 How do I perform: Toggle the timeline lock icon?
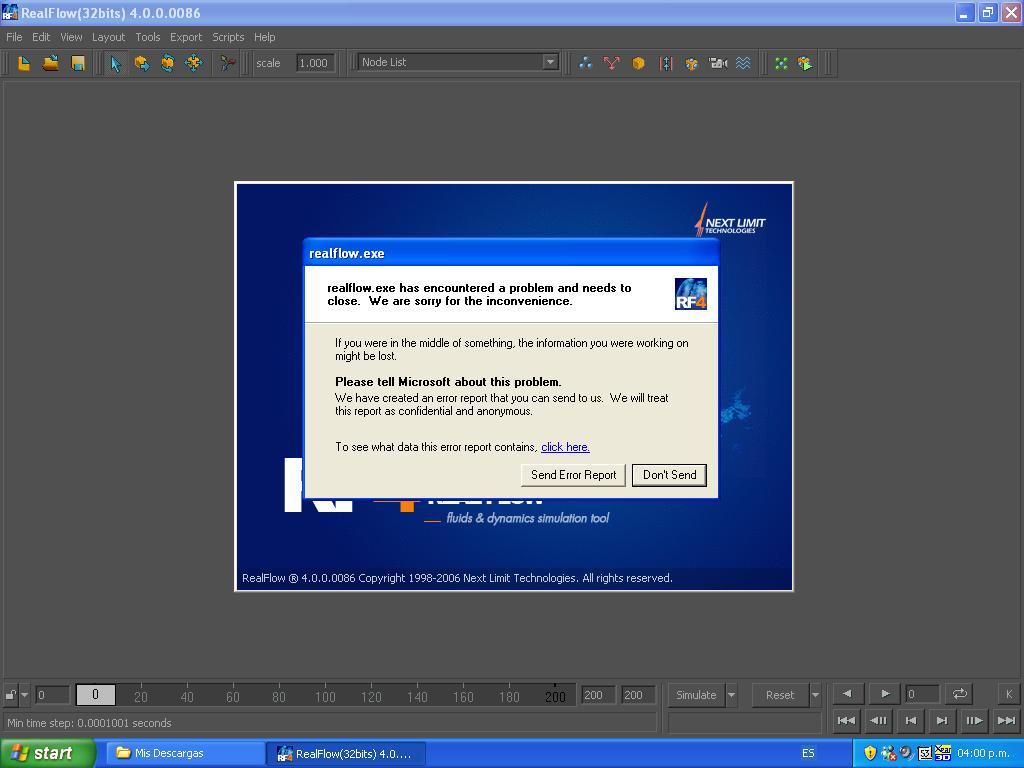click(x=11, y=695)
